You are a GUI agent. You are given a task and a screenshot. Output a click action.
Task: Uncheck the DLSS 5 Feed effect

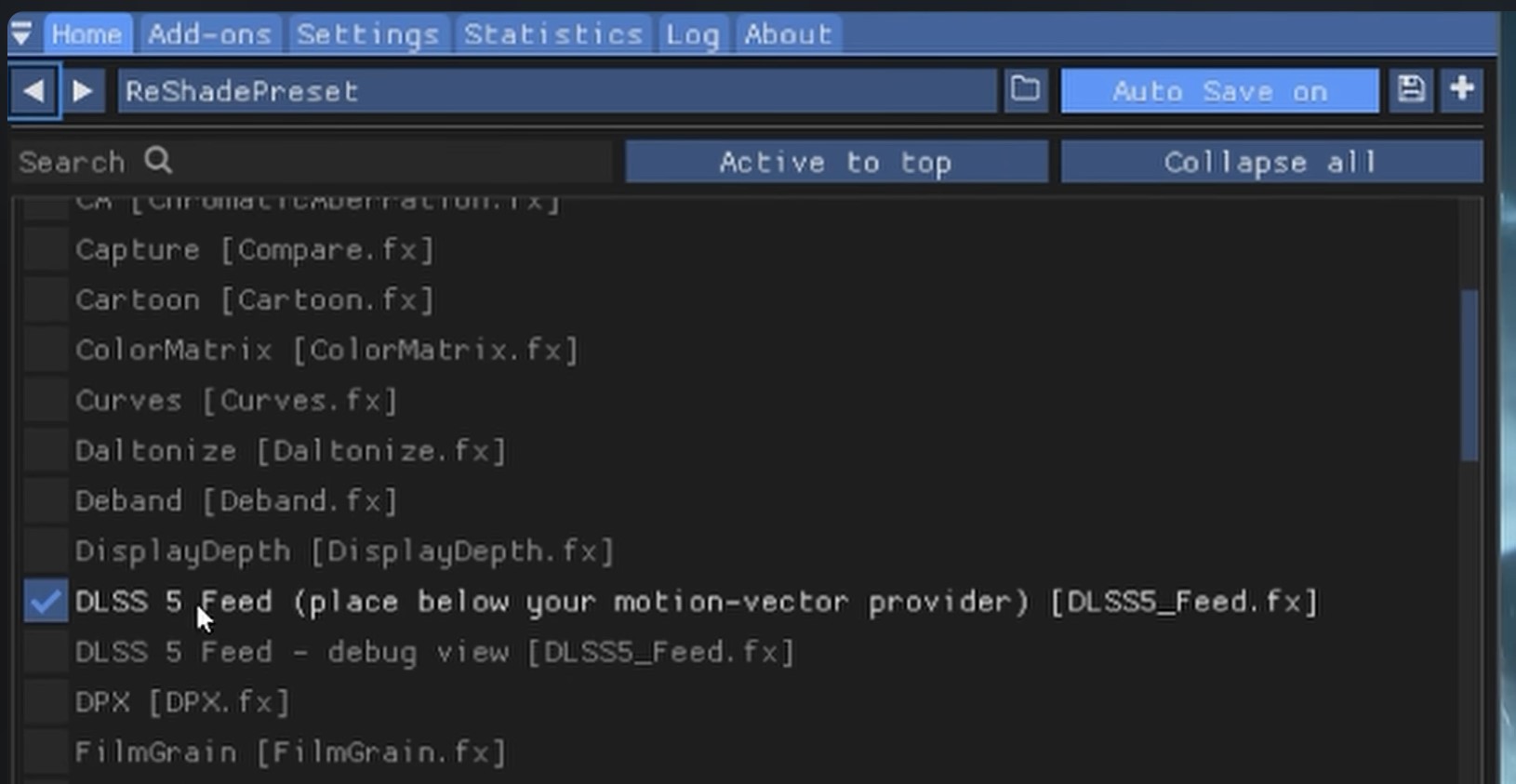[x=46, y=602]
